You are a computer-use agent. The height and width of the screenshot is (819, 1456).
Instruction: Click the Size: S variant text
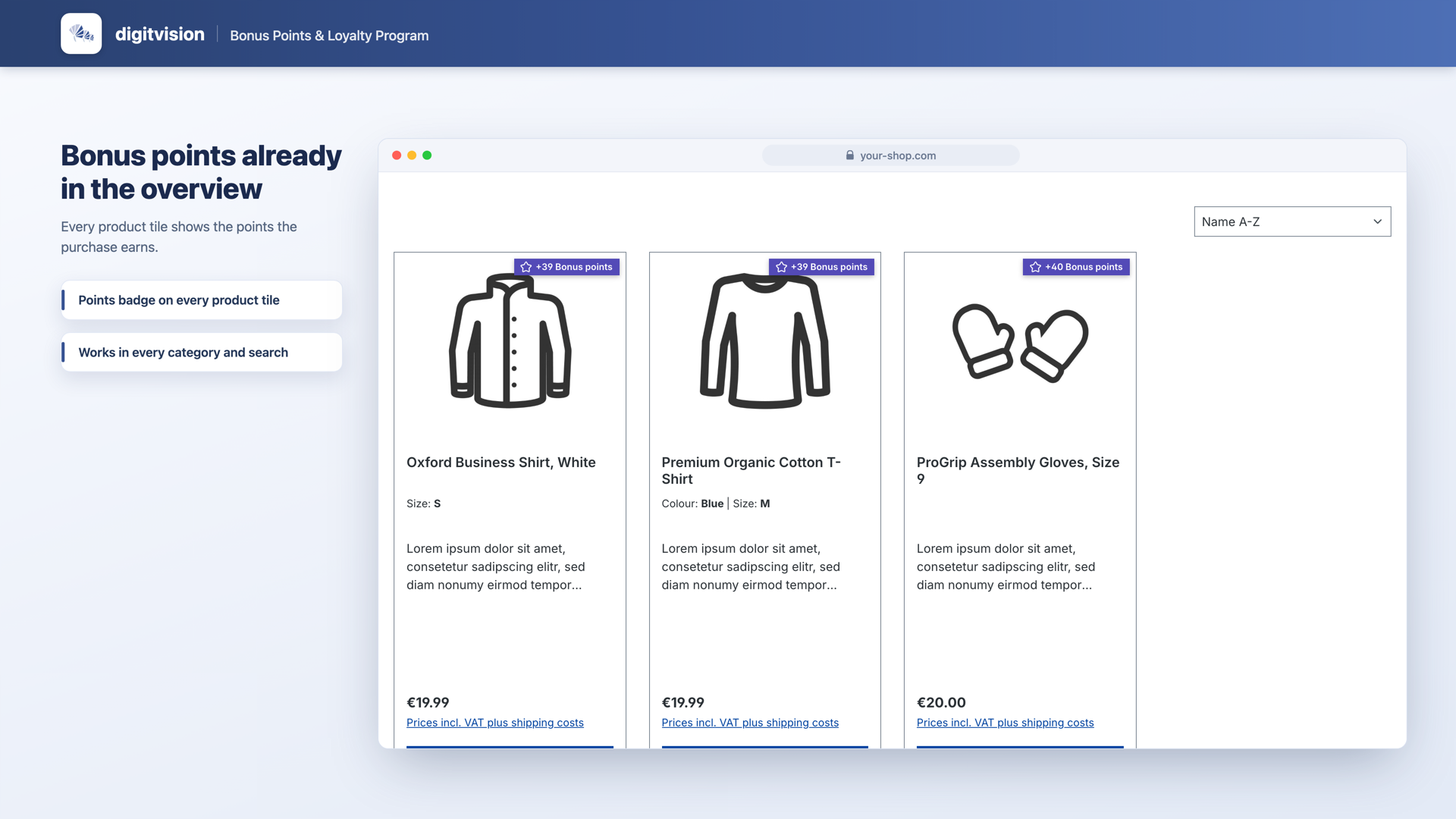pyautogui.click(x=423, y=504)
